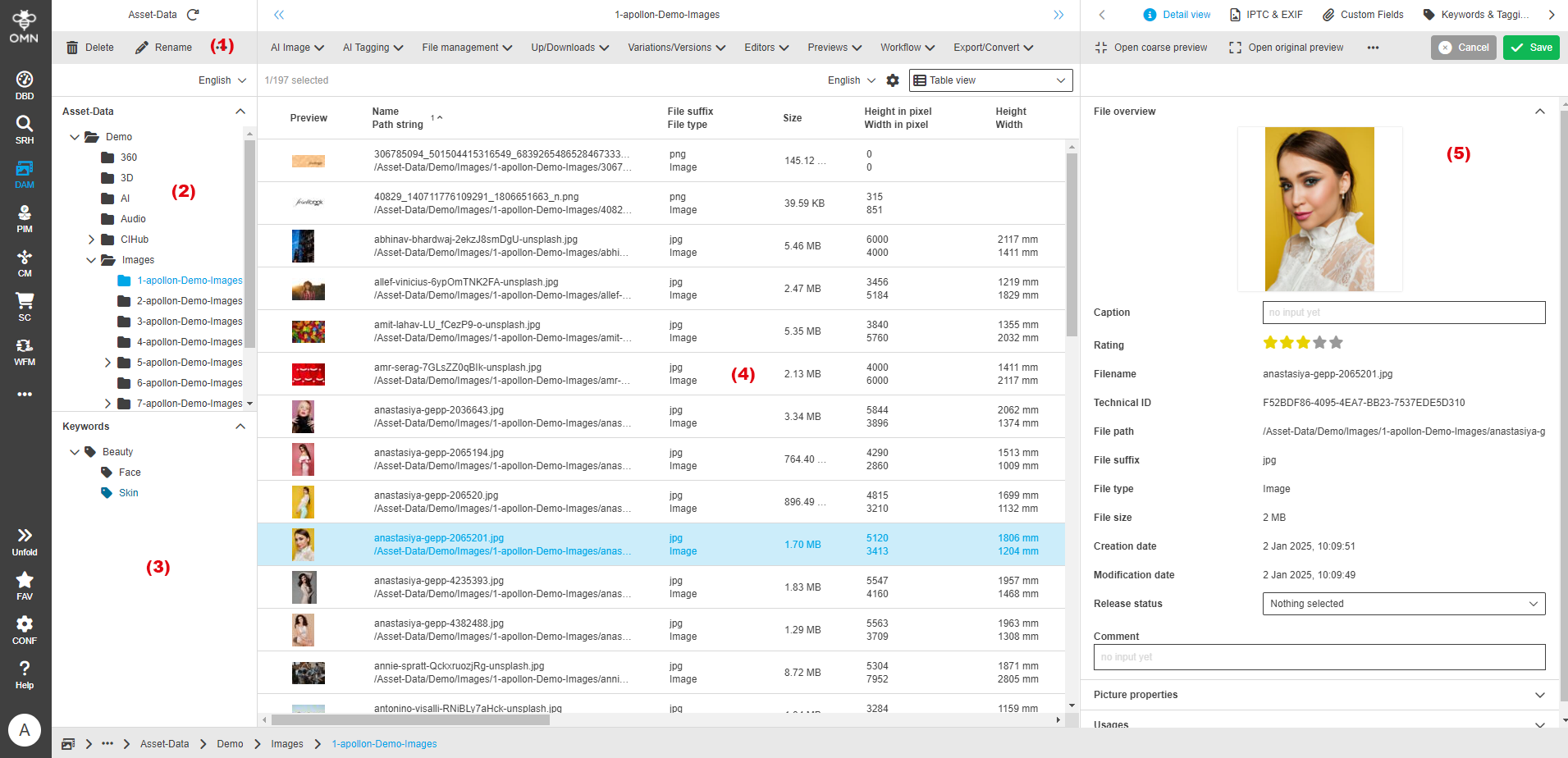Click Unfold to expand the sidebar

[24, 536]
